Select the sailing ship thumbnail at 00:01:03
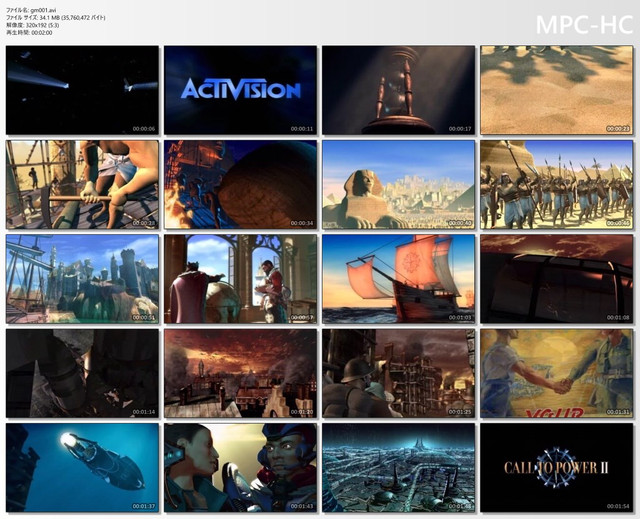Viewport: 640px width, 519px height. point(398,279)
